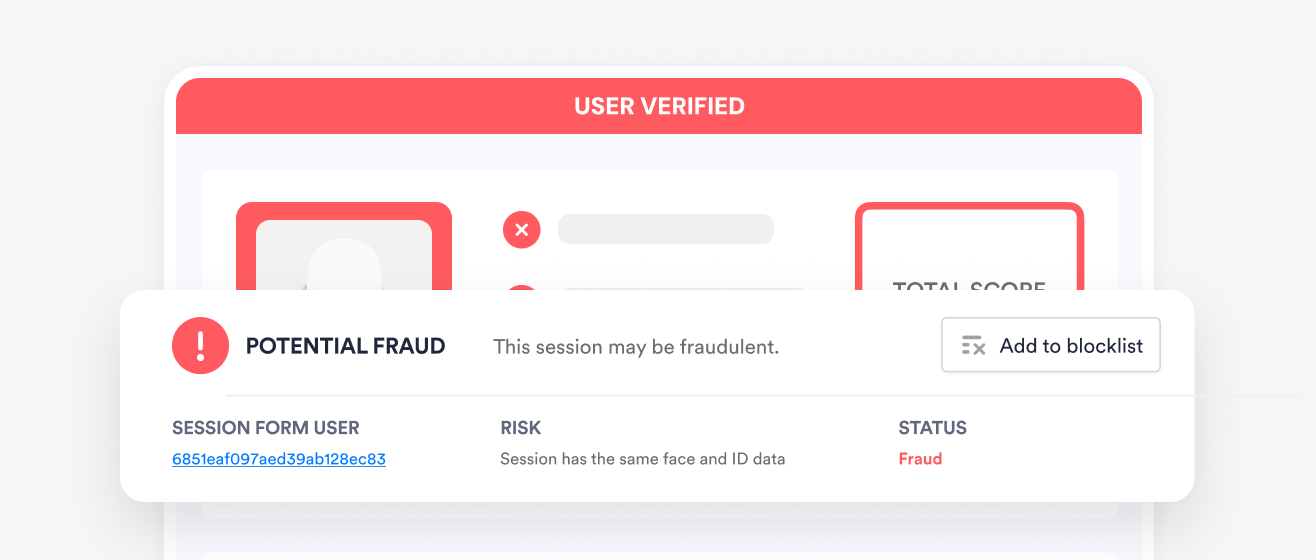This screenshot has height=560, width=1316.
Task: Click the red X icon beside the first gray bar
Action: coord(521,230)
